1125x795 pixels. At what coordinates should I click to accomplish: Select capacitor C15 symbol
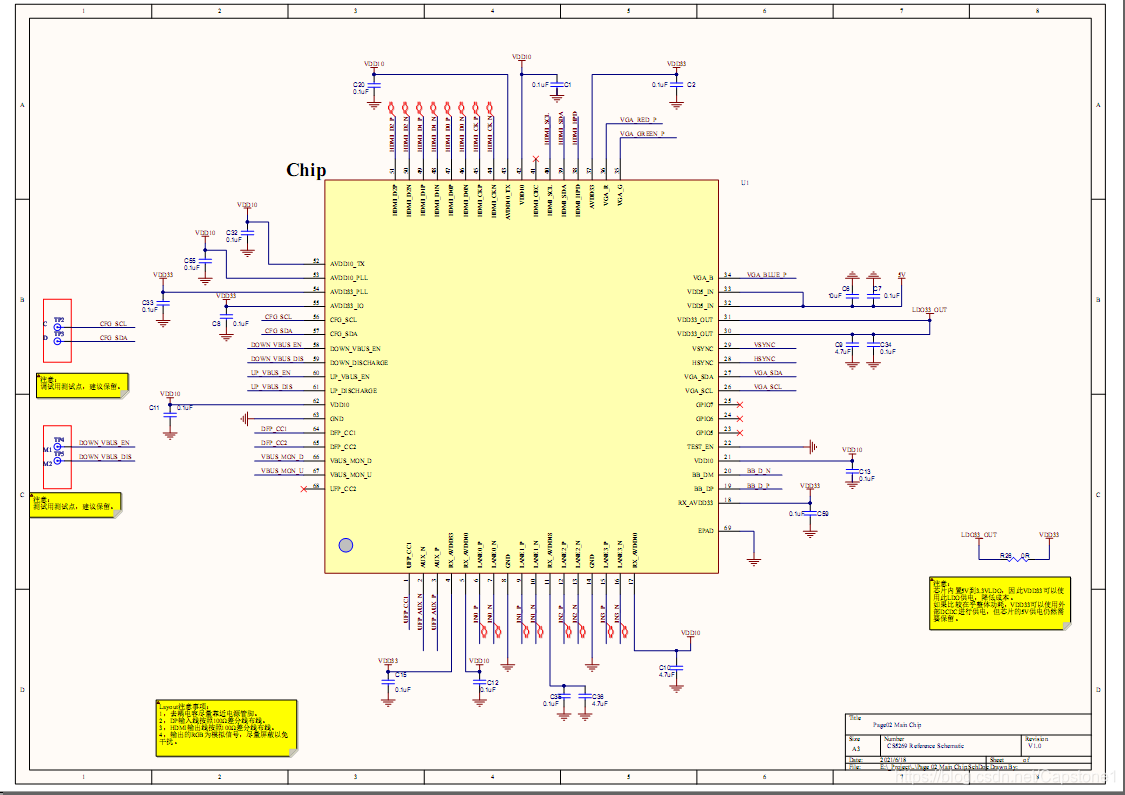pos(388,682)
